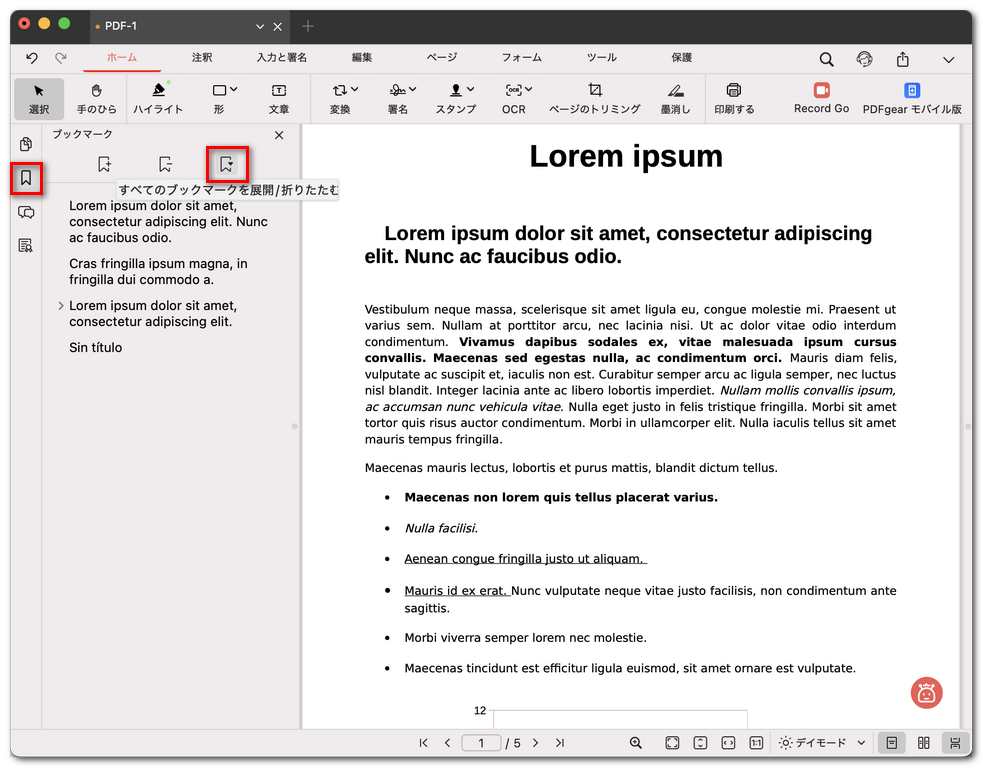Viewport: 983px width, 768px height.
Task: Open the comments panel in sidebar
Action: [x=26, y=212]
